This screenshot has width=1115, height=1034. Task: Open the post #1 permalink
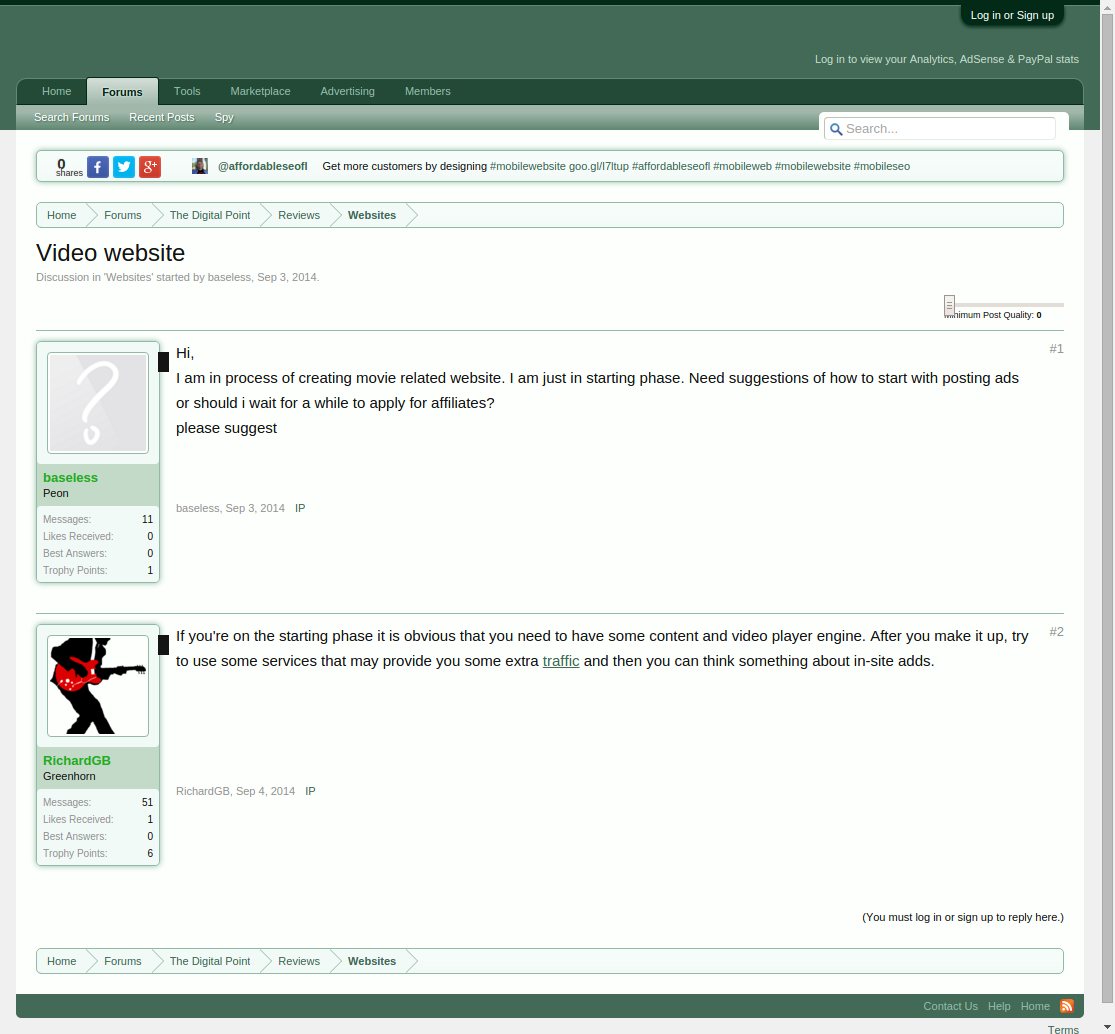click(1056, 349)
